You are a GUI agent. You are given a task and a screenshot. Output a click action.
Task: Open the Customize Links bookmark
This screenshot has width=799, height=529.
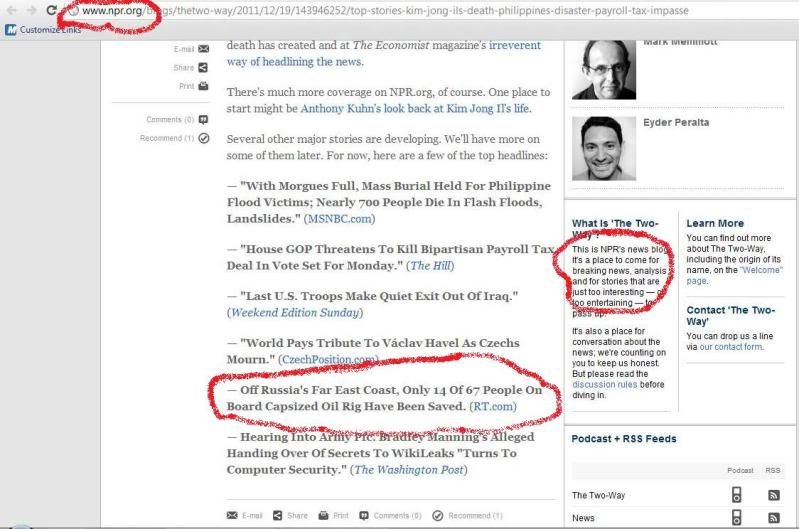click(43, 30)
